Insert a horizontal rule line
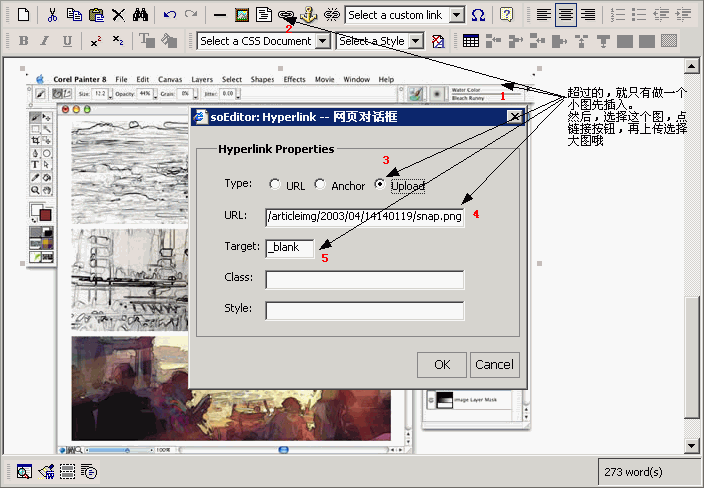This screenshot has height=488, width=704. point(220,15)
